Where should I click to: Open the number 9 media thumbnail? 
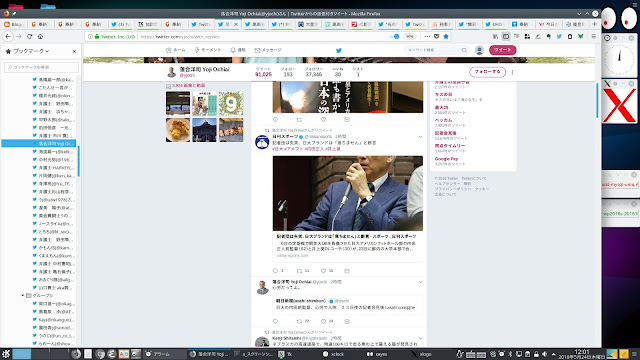[x=231, y=103]
